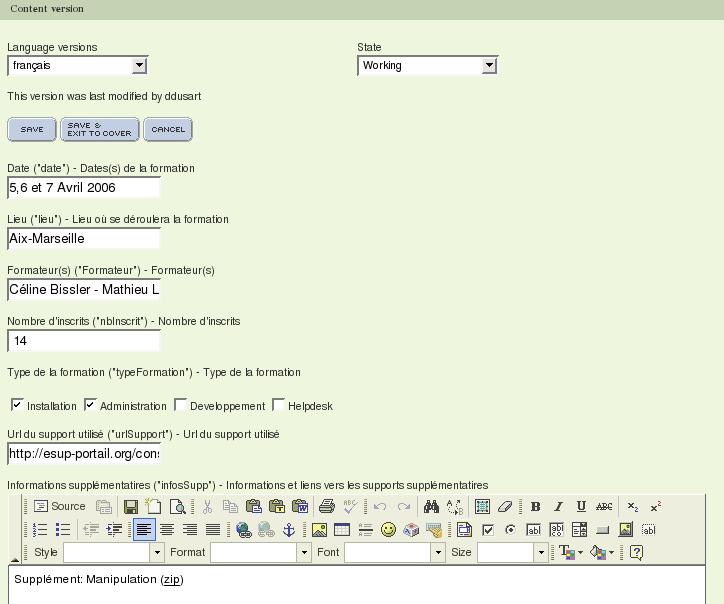Expand the Format dropdown in the editor
The image size is (724, 604).
coord(304,552)
